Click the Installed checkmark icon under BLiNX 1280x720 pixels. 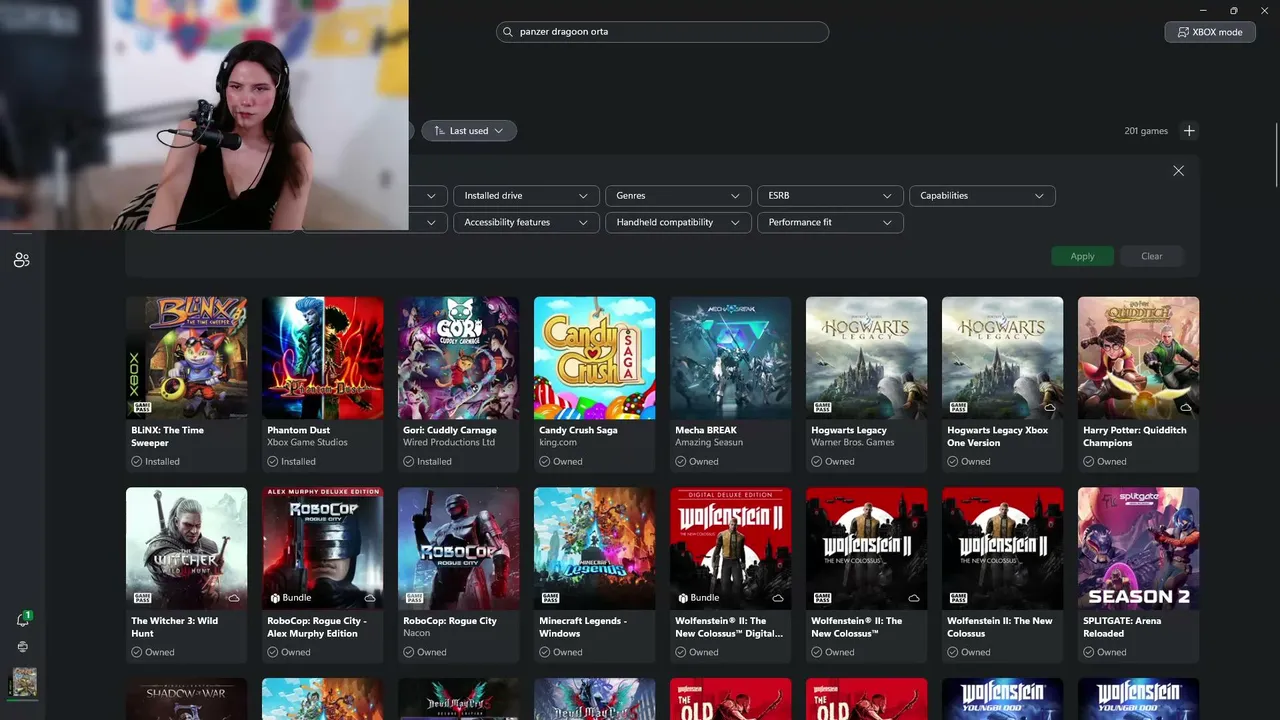coord(137,462)
